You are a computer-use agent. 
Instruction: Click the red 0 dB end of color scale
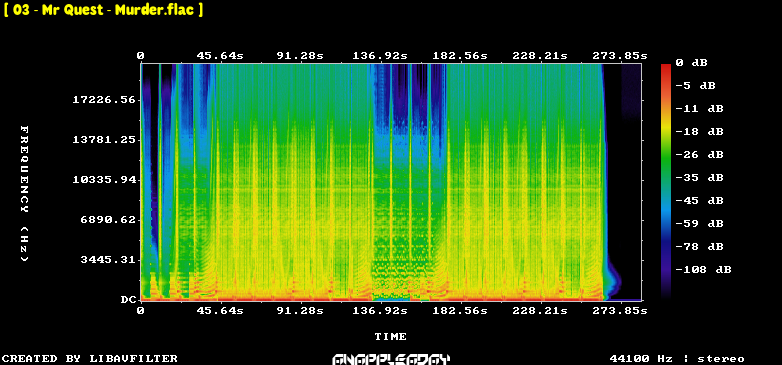(x=666, y=68)
